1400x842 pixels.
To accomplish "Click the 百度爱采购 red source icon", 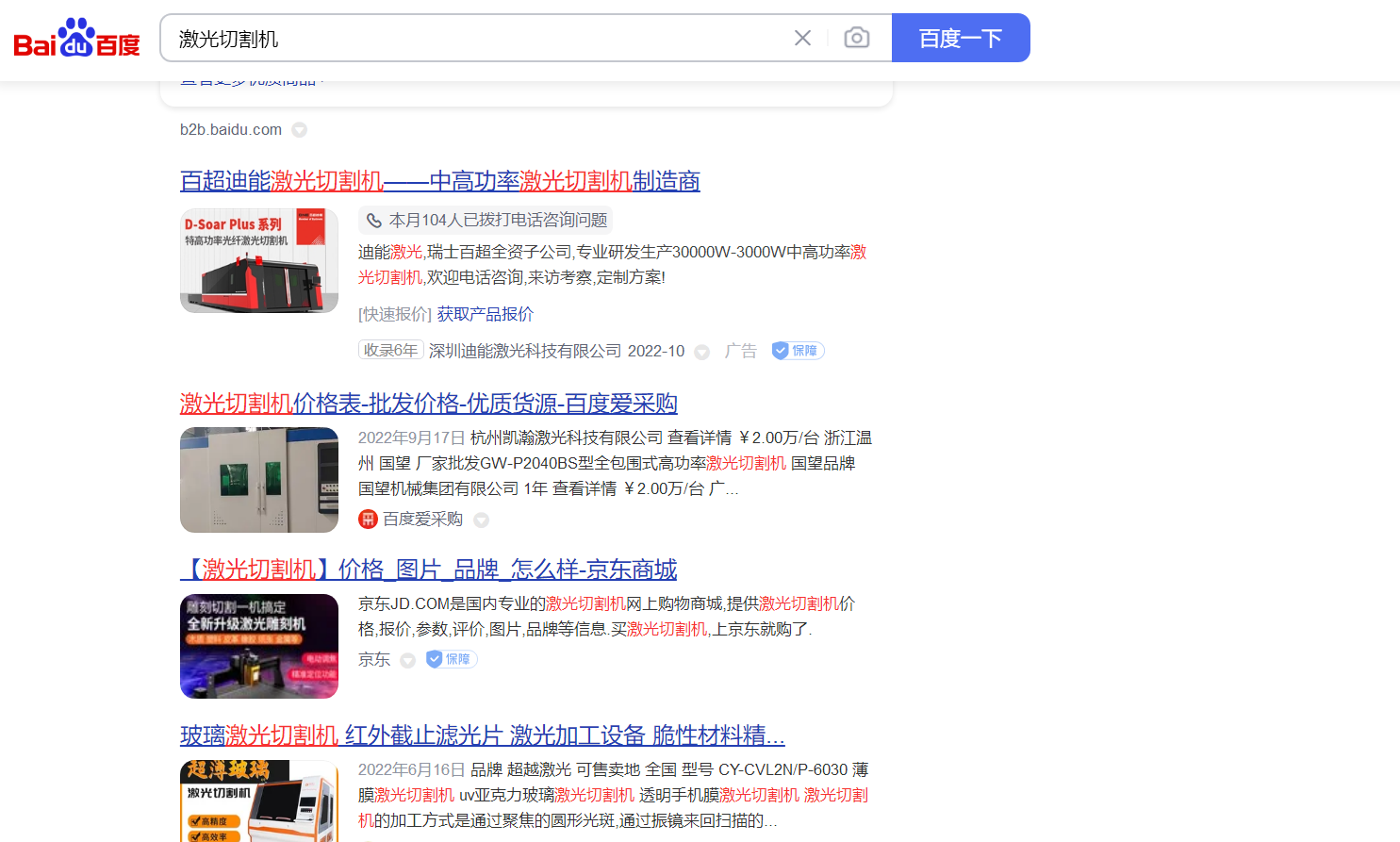I will tap(368, 520).
